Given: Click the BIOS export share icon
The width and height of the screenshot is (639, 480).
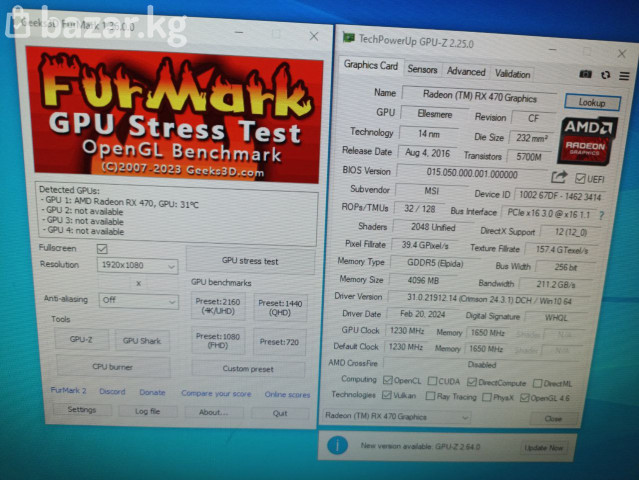Looking at the screenshot, I should coord(559,177).
